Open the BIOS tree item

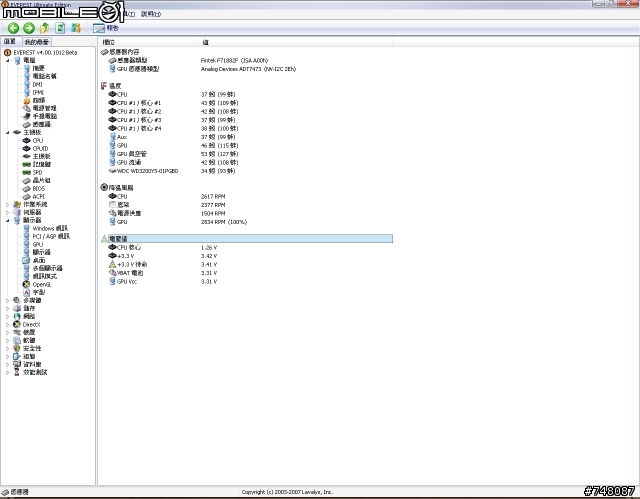coord(39,189)
